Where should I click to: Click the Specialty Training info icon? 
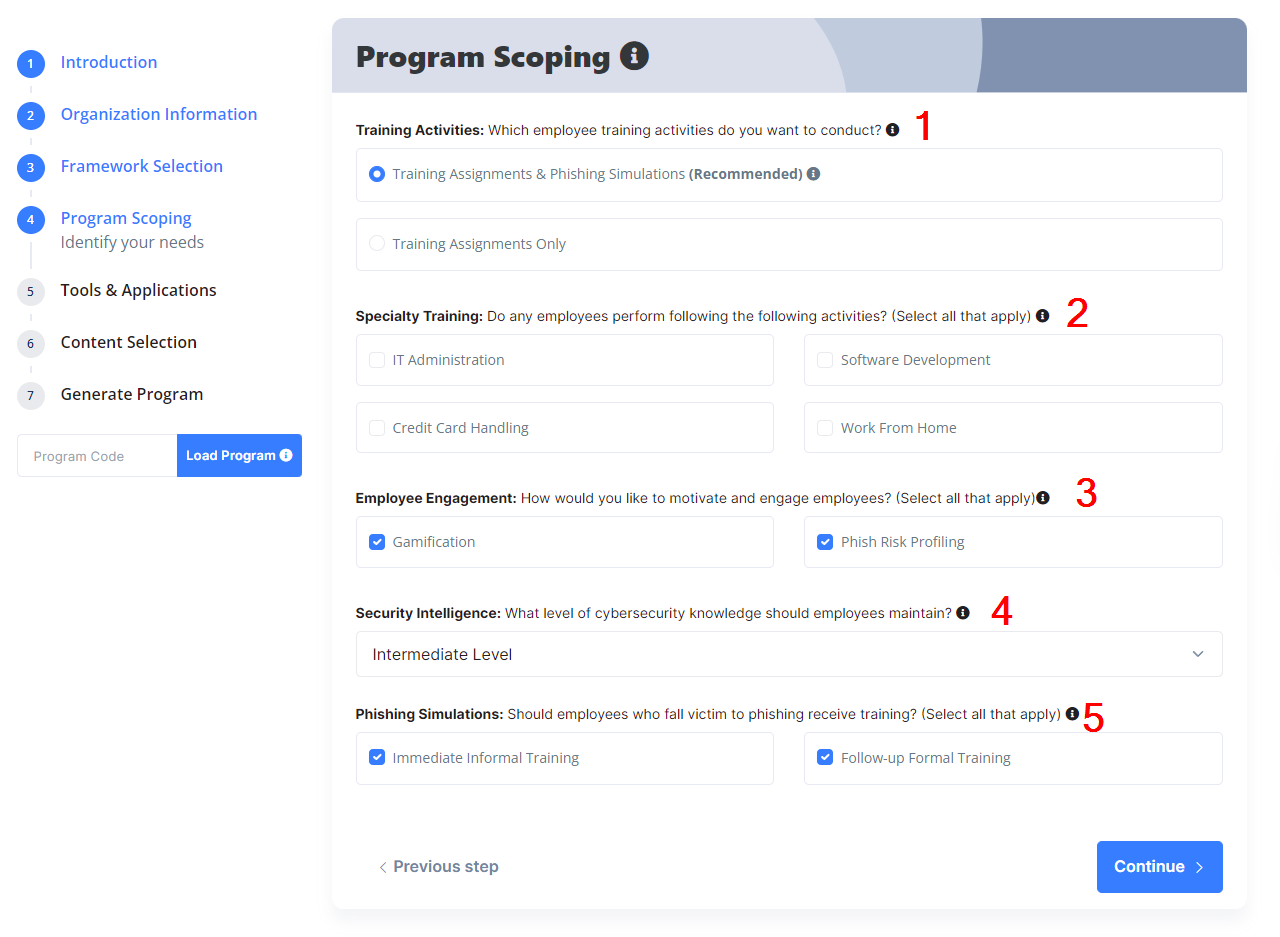pos(1043,316)
